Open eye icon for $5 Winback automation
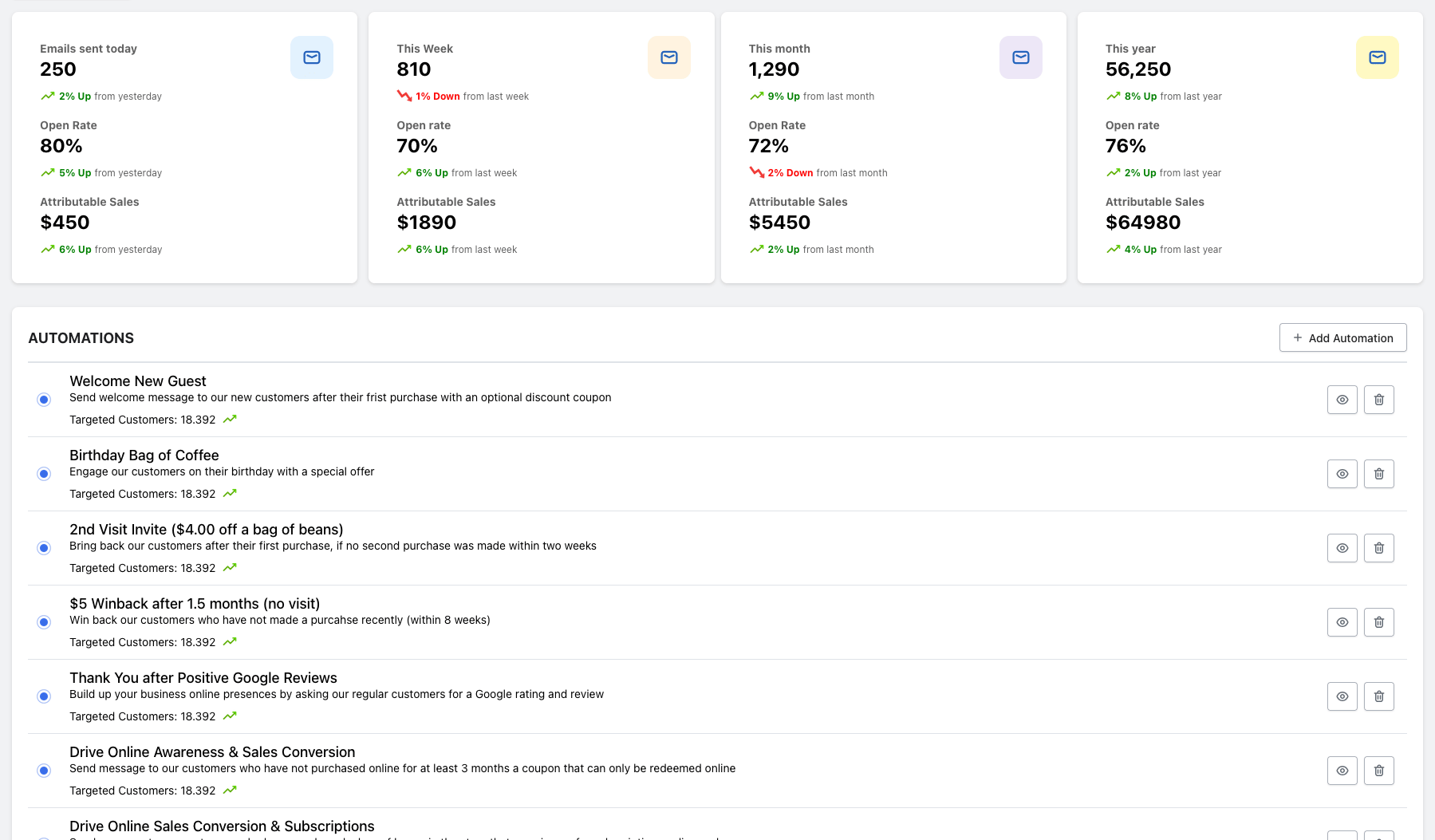This screenshot has height=840, width=1435. click(x=1342, y=622)
